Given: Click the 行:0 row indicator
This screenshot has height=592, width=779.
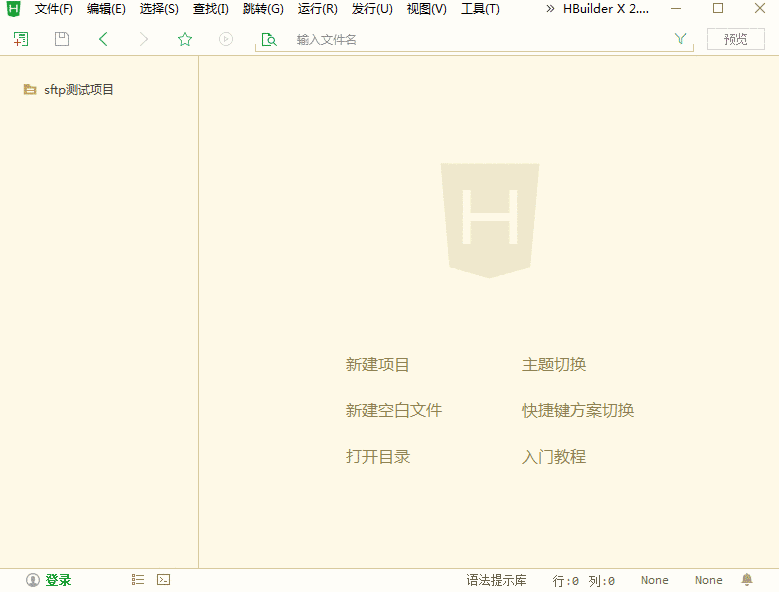Looking at the screenshot, I should coord(566,581).
